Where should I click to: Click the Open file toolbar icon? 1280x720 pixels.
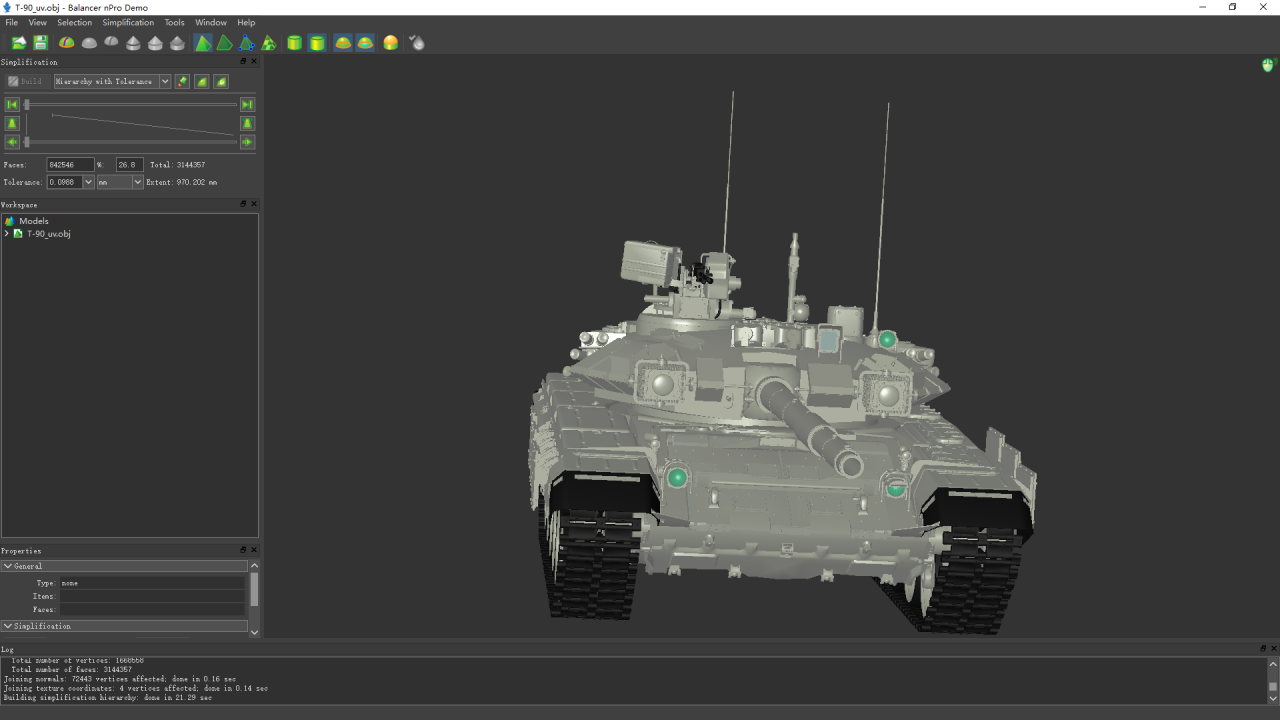click(19, 42)
